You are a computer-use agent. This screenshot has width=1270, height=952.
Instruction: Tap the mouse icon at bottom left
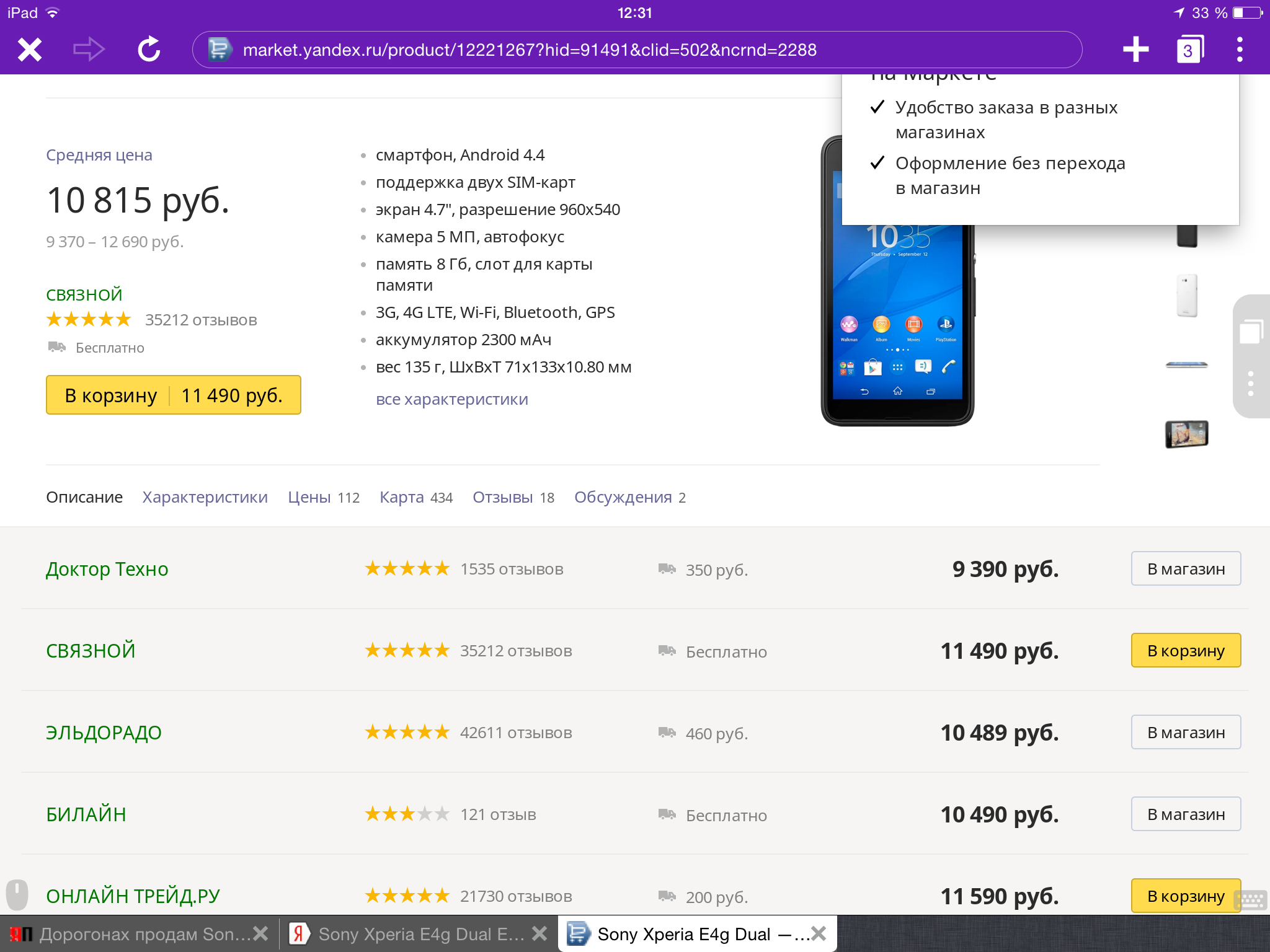click(x=17, y=894)
